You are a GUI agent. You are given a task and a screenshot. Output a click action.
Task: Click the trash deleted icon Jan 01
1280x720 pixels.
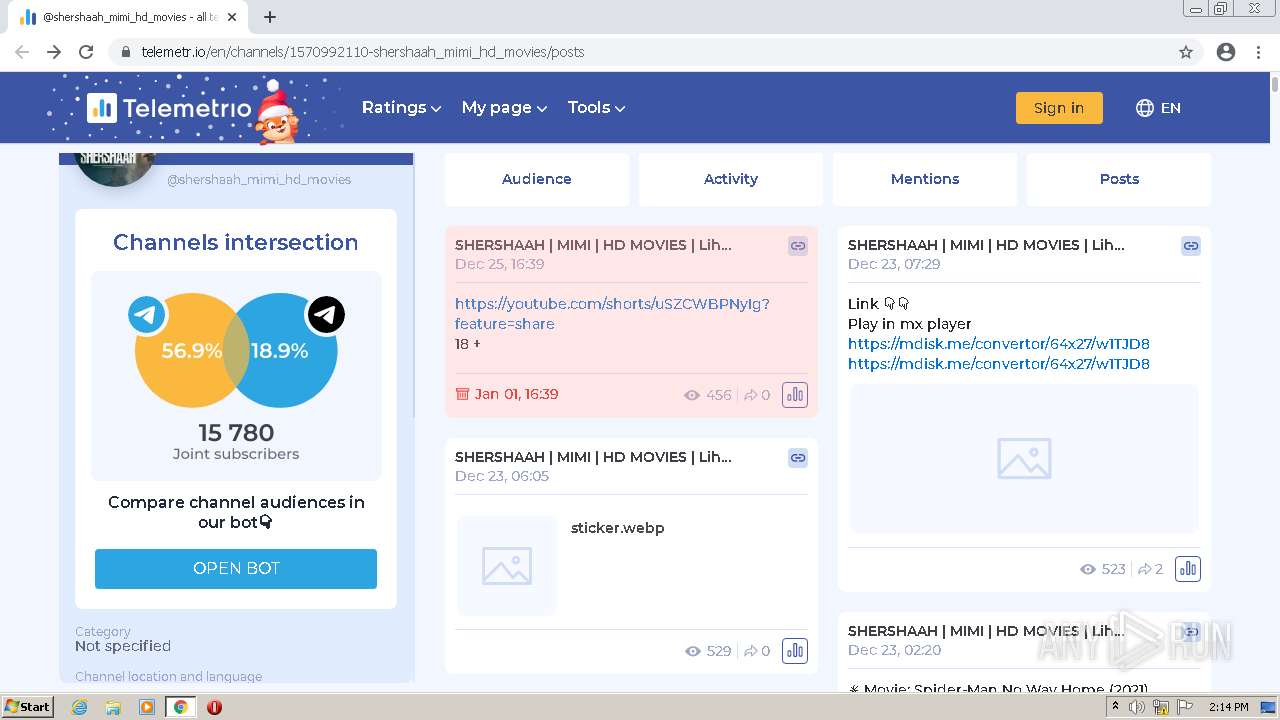(x=462, y=394)
